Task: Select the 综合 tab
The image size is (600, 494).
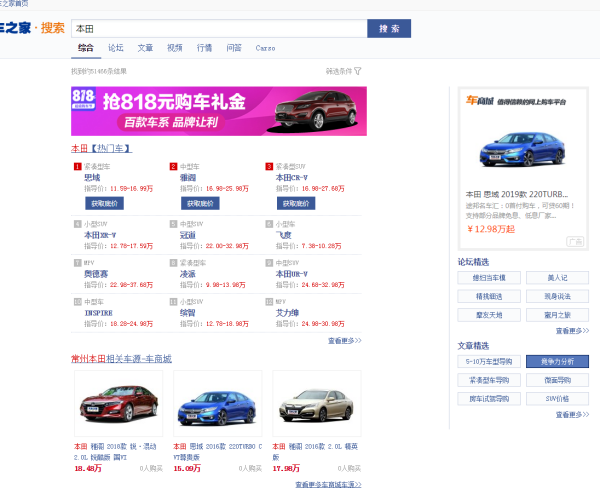Action: click(86, 48)
